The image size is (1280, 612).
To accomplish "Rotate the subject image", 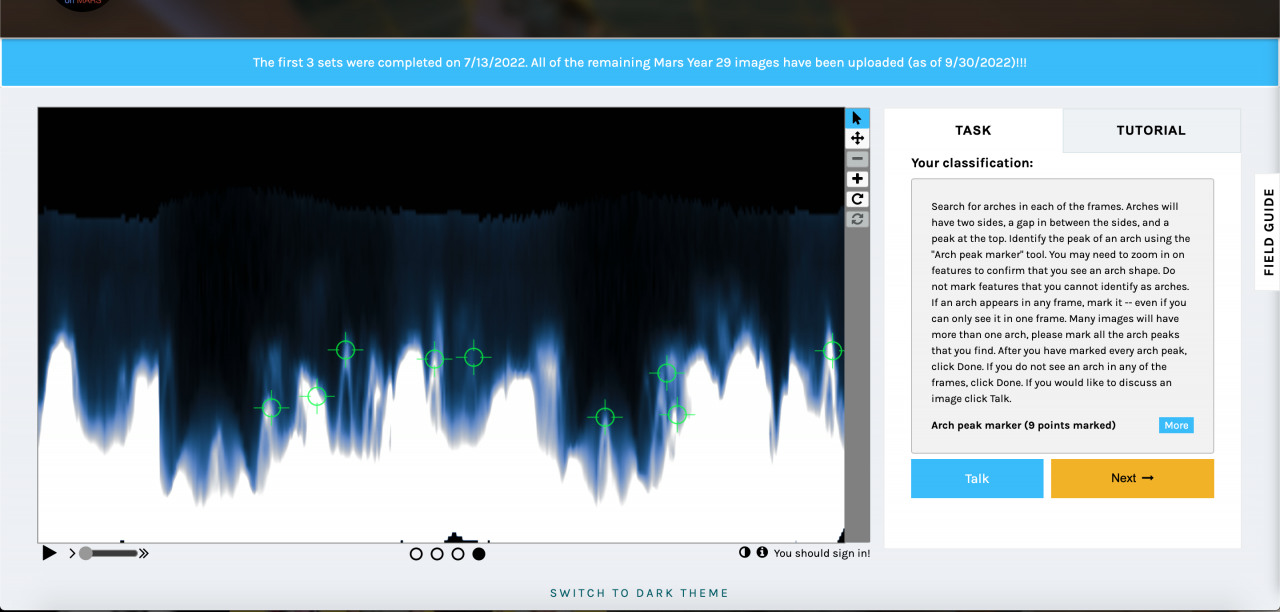I will [857, 199].
